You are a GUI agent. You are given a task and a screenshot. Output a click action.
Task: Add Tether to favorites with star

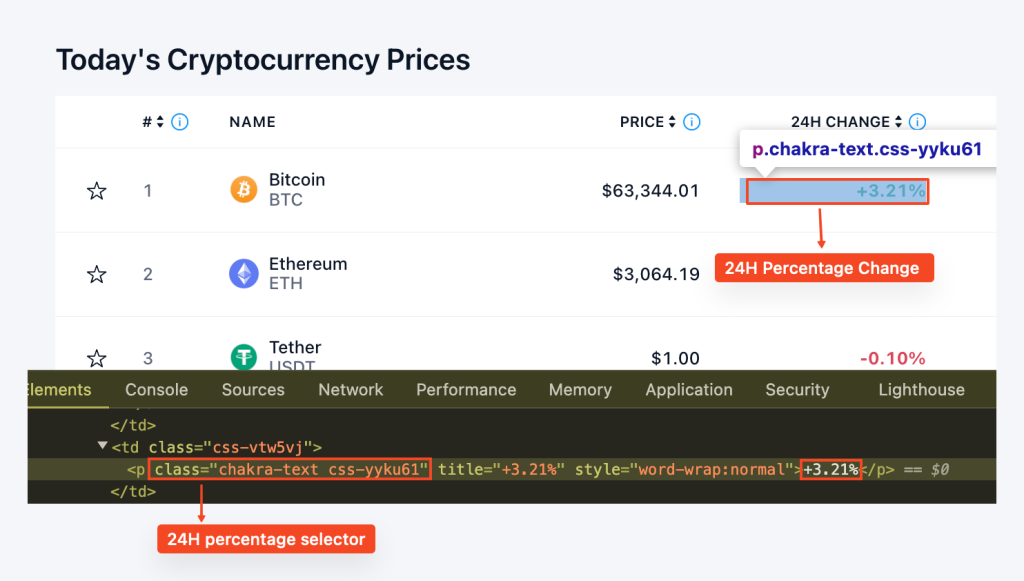97,358
